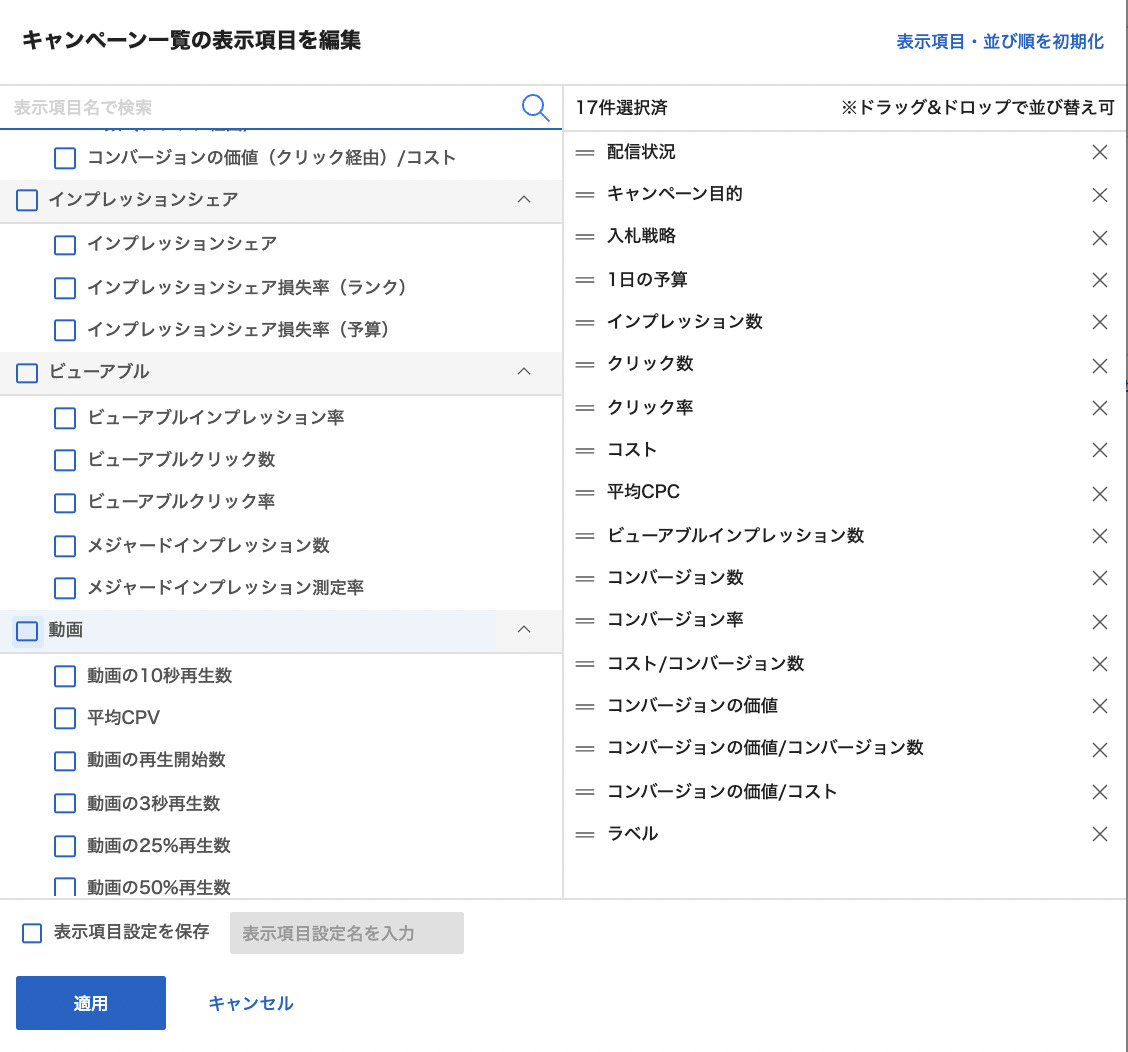Tick the 平均CPV checkbox

click(x=65, y=718)
